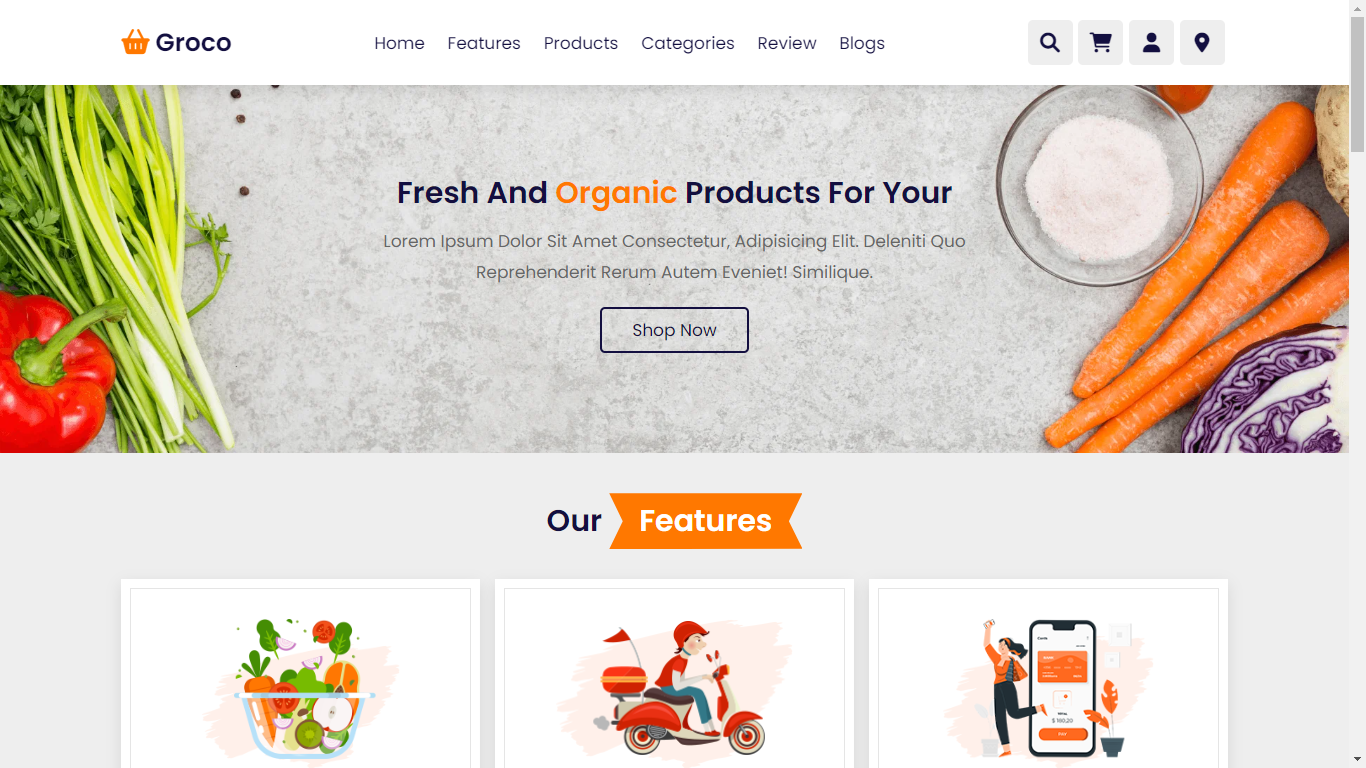The height and width of the screenshot is (768, 1366).
Task: Select the vegetable salad bowl feature card
Action: click(x=300, y=674)
